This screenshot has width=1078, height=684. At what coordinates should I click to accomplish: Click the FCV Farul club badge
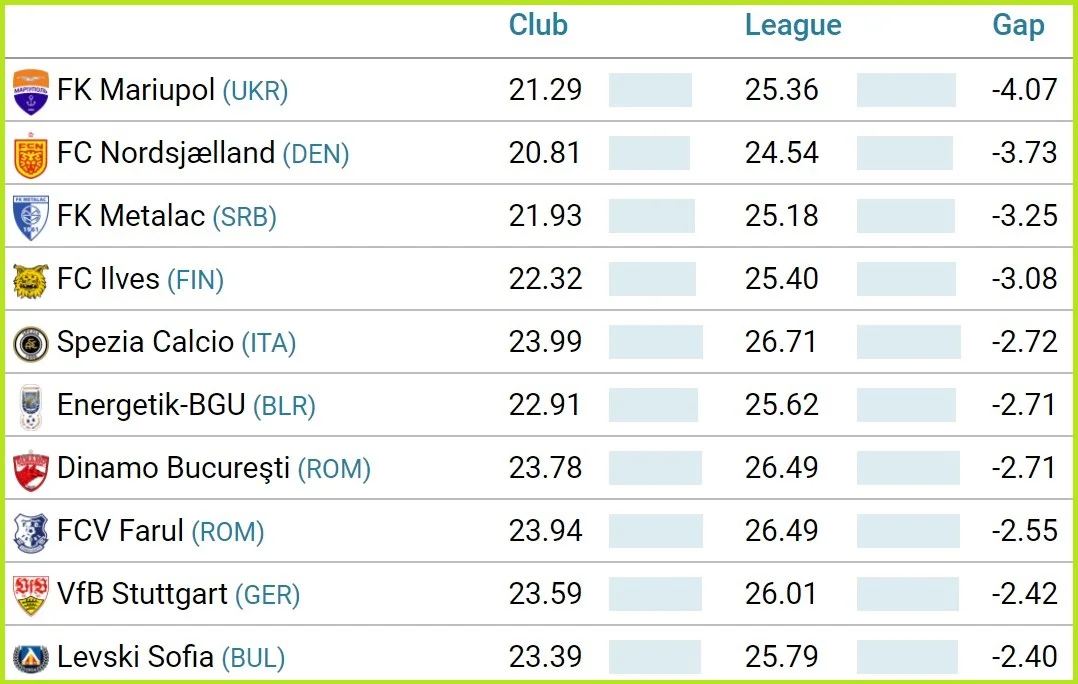30,533
